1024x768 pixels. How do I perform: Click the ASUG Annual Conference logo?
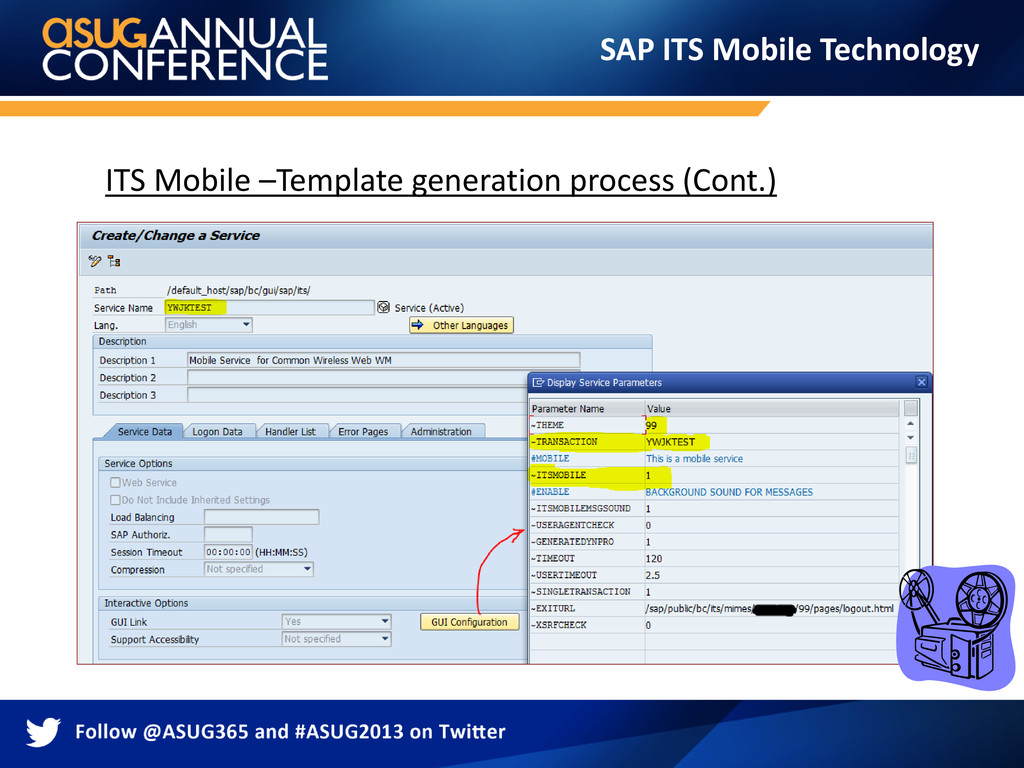185,49
